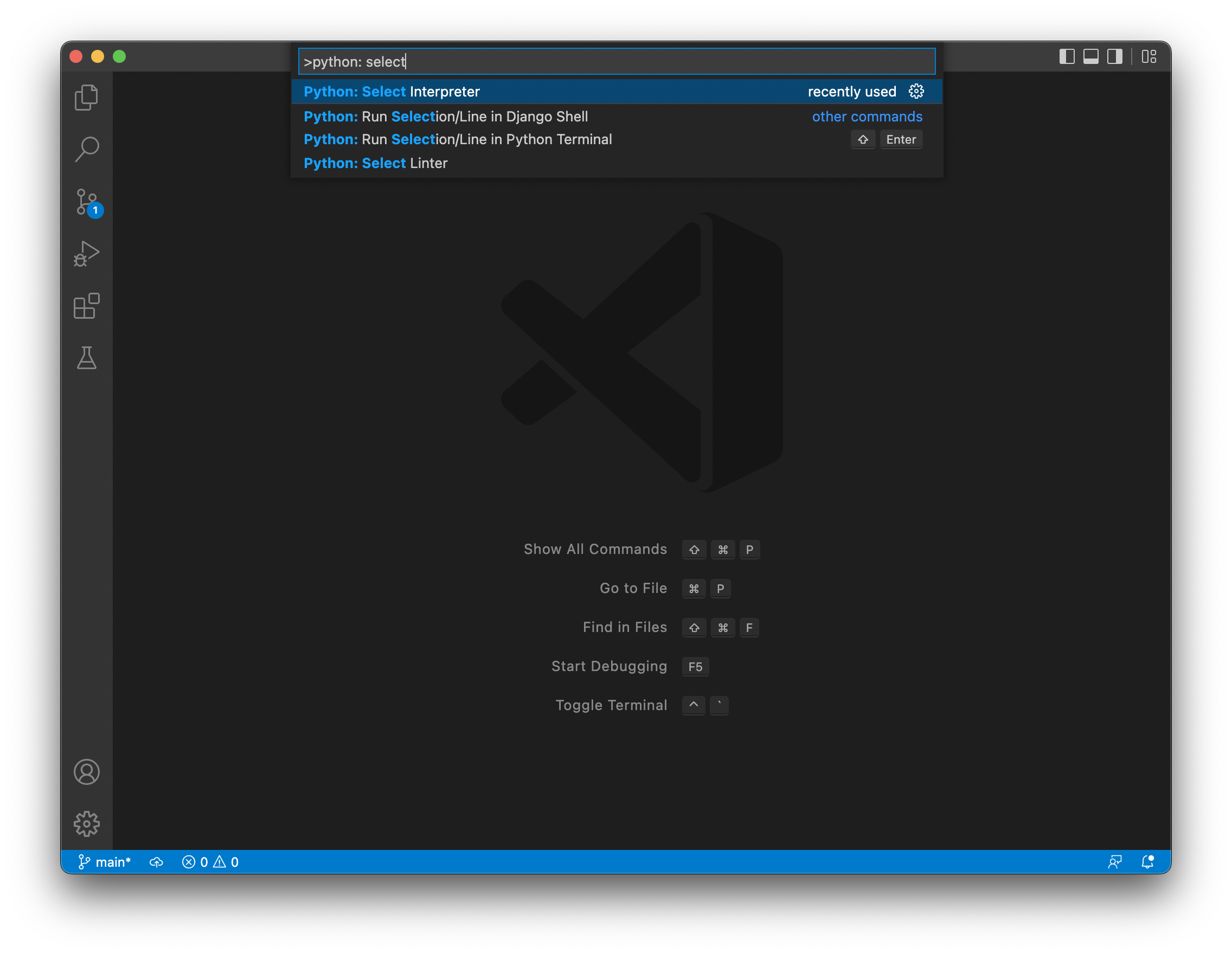Run Python: Select Interpreter command
The width and height of the screenshot is (1232, 954).
coord(617,92)
